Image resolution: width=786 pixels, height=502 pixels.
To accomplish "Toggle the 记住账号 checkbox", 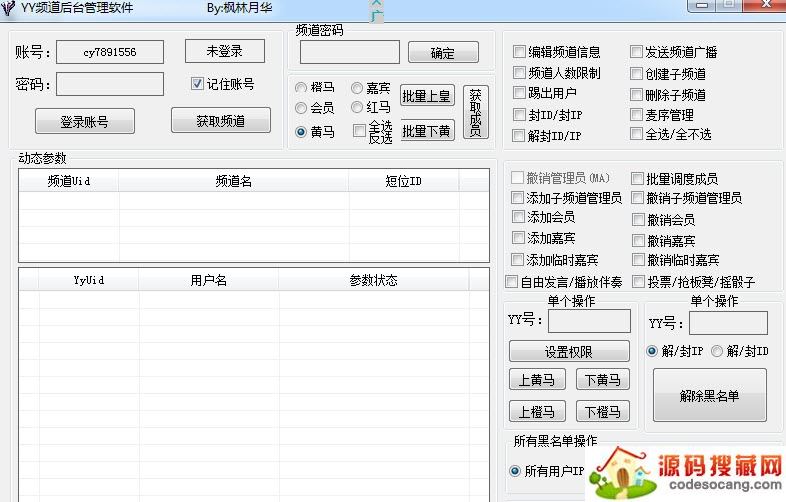I will pyautogui.click(x=198, y=84).
